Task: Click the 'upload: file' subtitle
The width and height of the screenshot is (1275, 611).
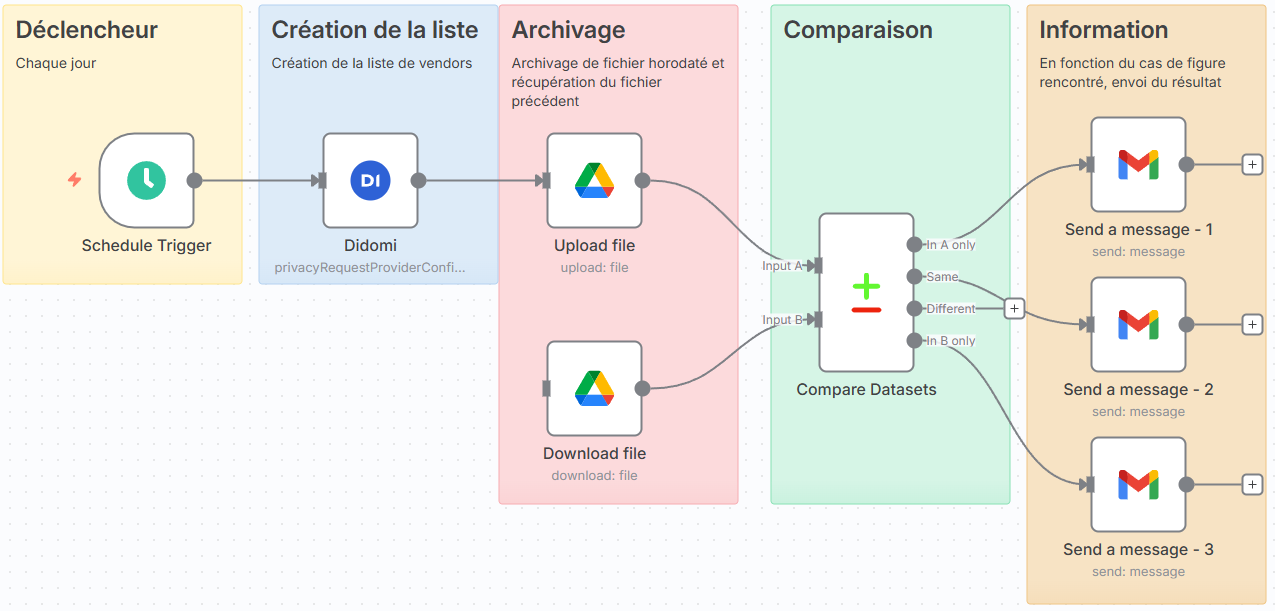Action: point(594,267)
